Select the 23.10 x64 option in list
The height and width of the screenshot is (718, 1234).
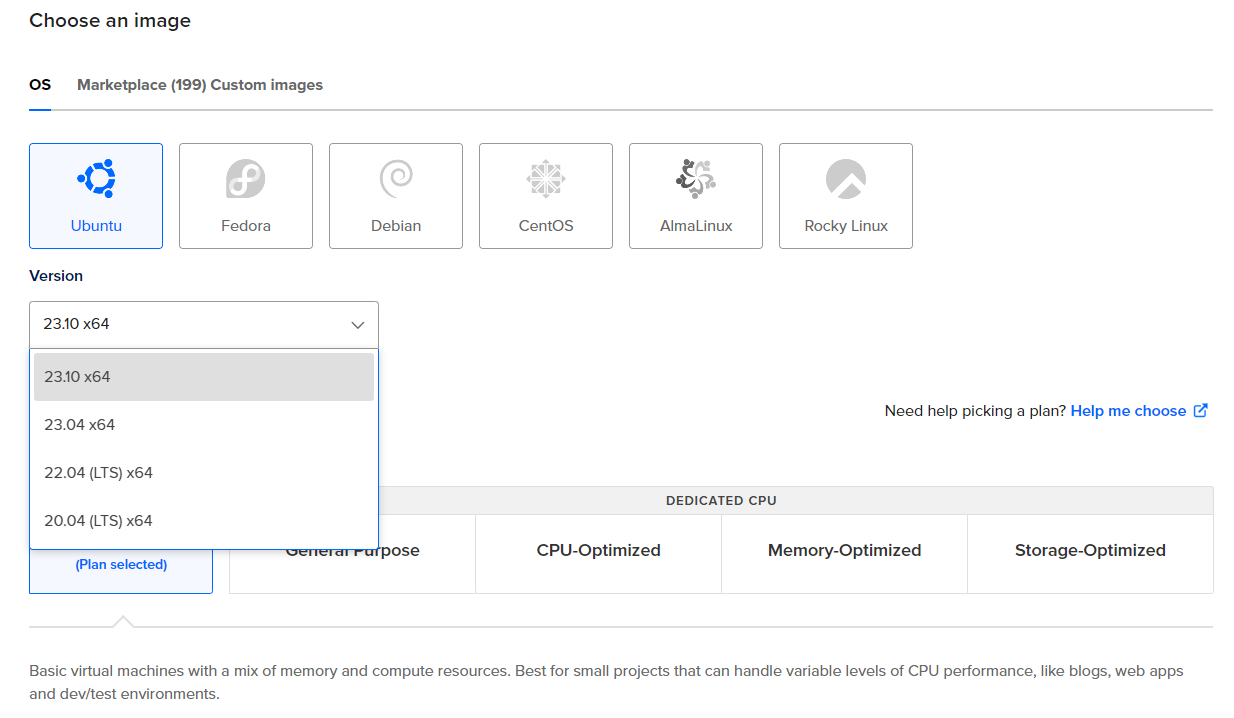click(x=204, y=377)
